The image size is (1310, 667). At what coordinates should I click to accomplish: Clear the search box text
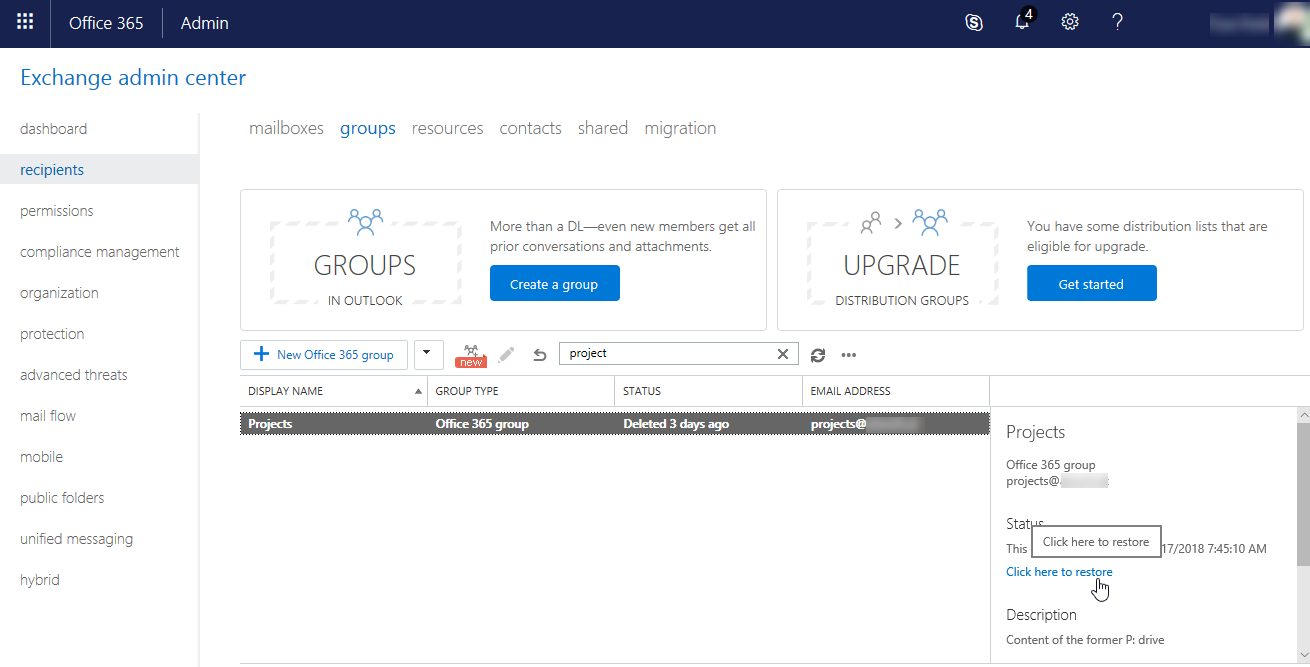[783, 354]
